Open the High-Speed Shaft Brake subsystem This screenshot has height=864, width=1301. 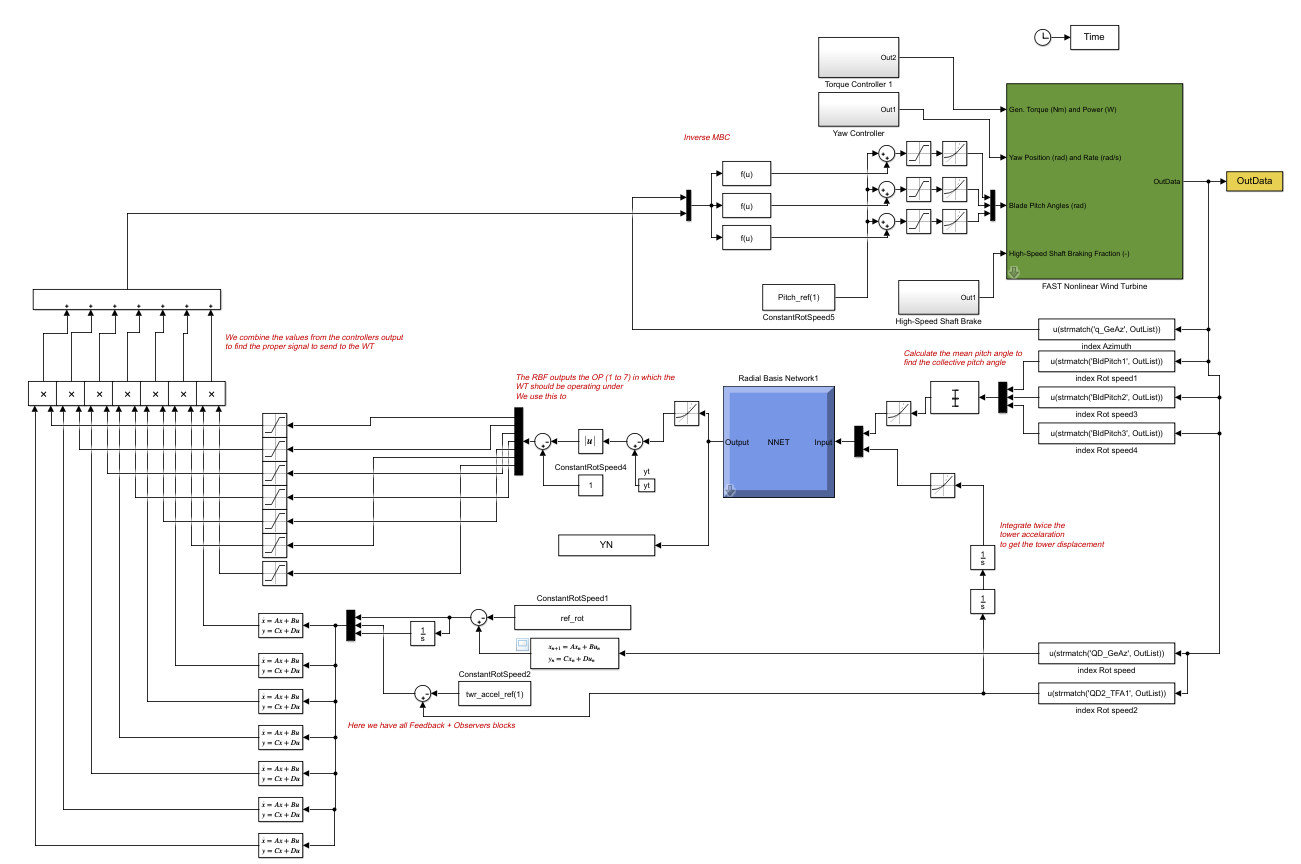pyautogui.click(x=938, y=297)
